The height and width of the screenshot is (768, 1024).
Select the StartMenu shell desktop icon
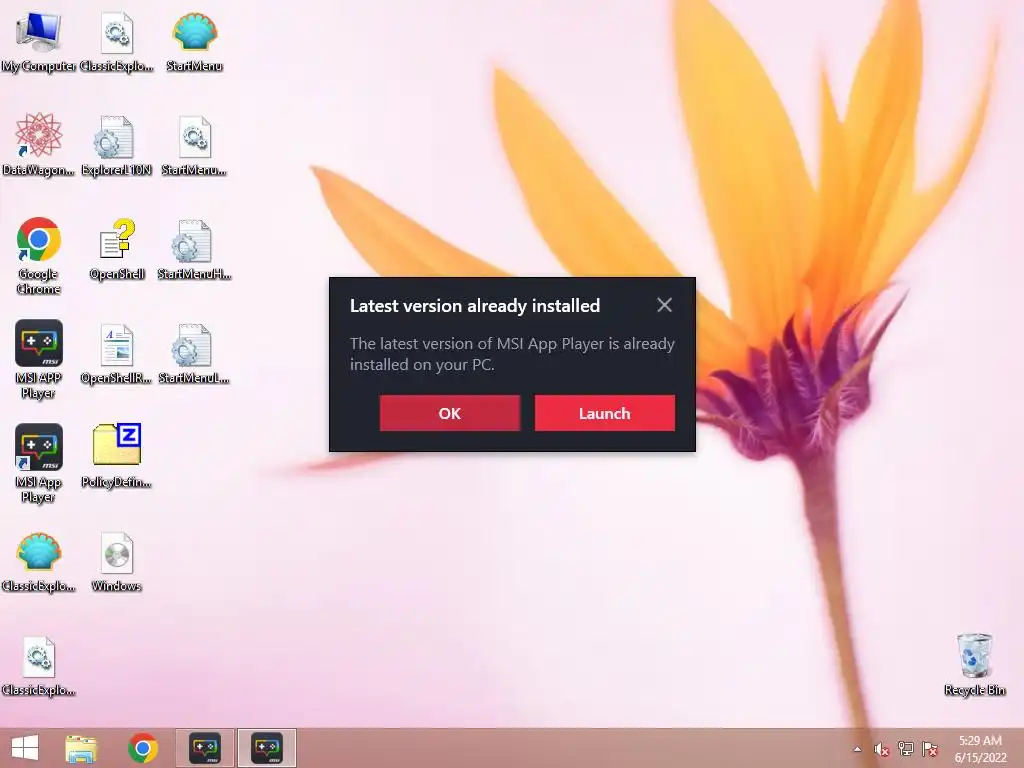[194, 40]
